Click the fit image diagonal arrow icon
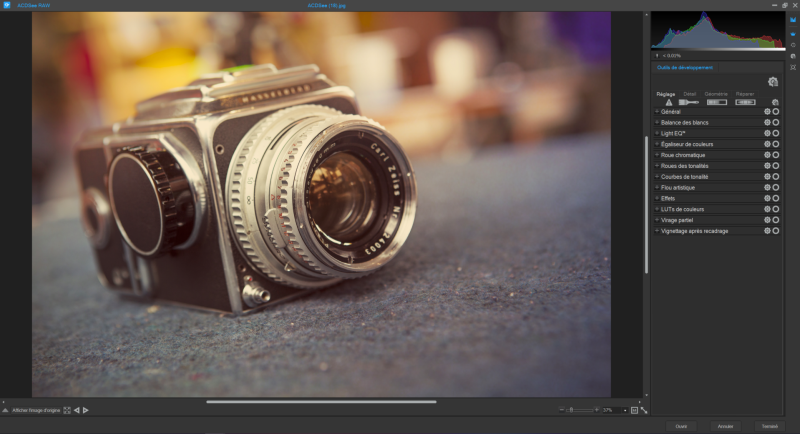The width and height of the screenshot is (800, 434). click(644, 410)
